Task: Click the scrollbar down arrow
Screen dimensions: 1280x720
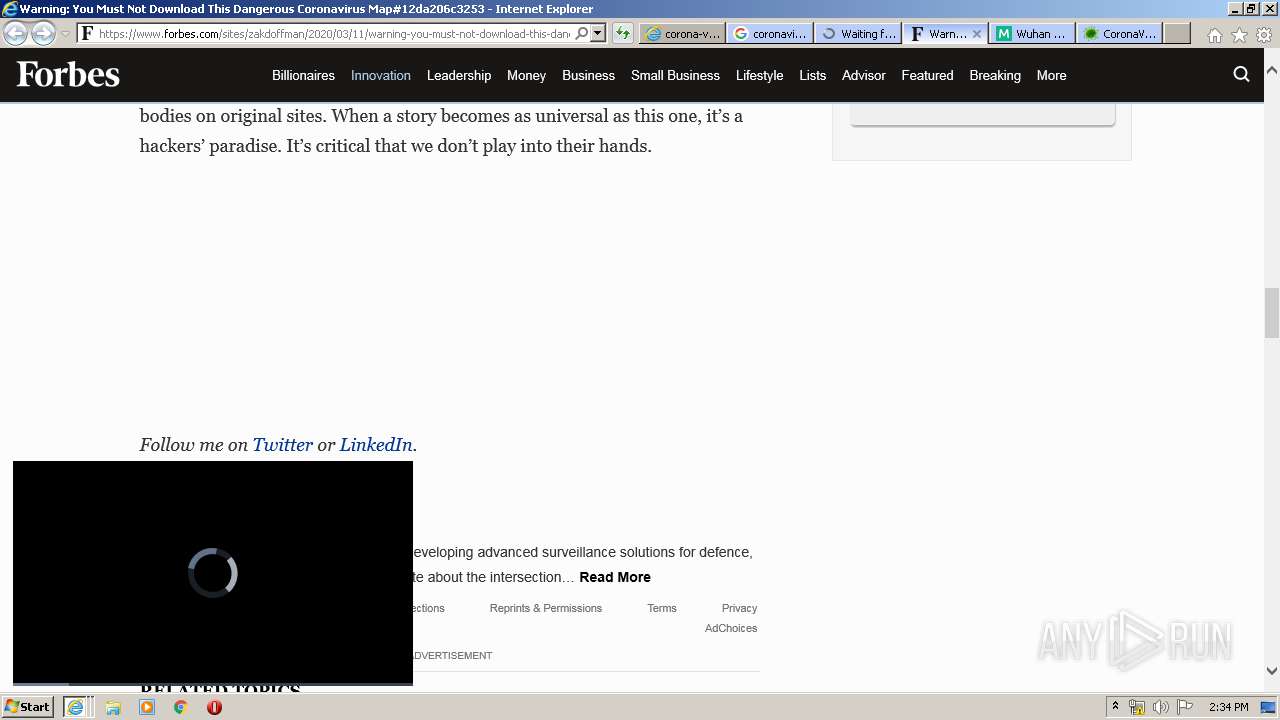Action: [x=1272, y=671]
